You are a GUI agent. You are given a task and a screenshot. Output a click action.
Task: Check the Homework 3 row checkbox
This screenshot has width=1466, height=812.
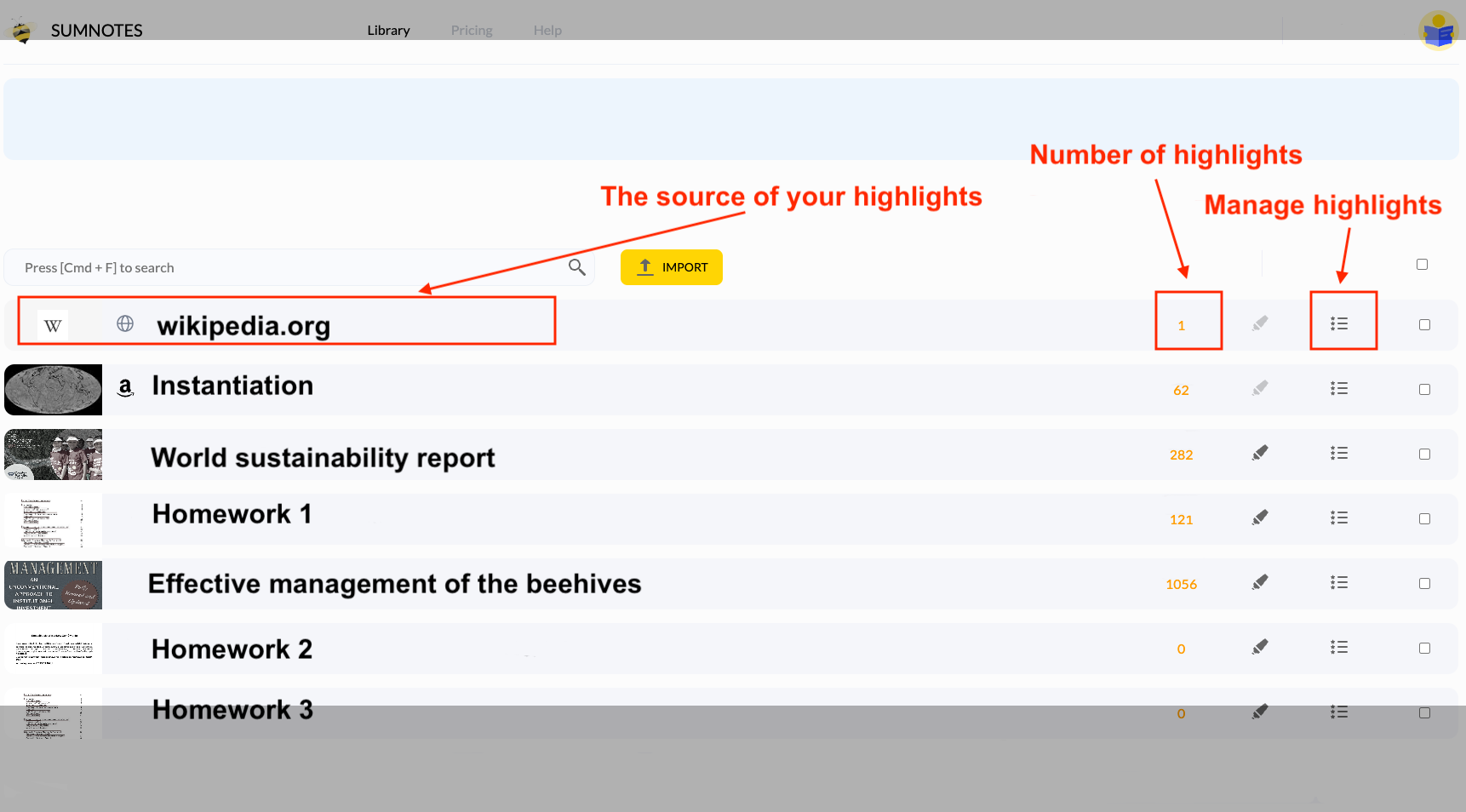[1424, 713]
